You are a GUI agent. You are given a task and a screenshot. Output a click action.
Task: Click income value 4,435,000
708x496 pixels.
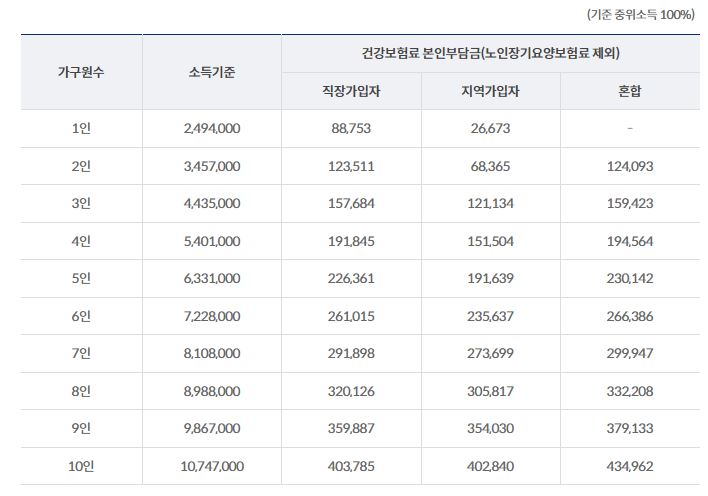tap(212, 203)
